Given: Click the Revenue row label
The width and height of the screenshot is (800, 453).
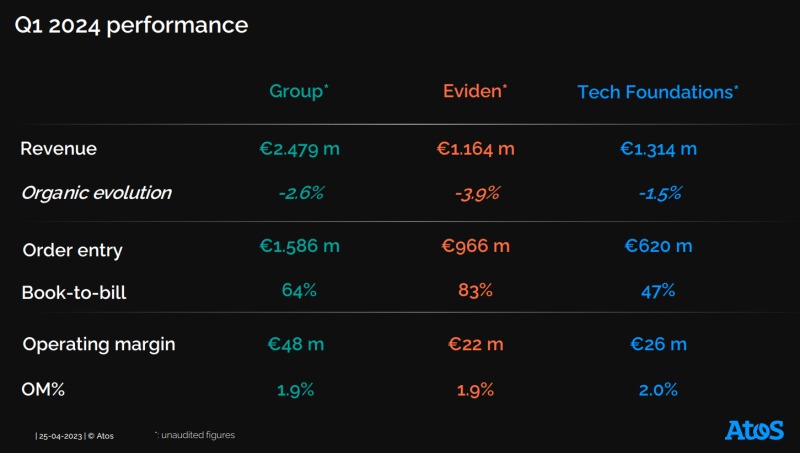Looking at the screenshot, I should pyautogui.click(x=59, y=149).
